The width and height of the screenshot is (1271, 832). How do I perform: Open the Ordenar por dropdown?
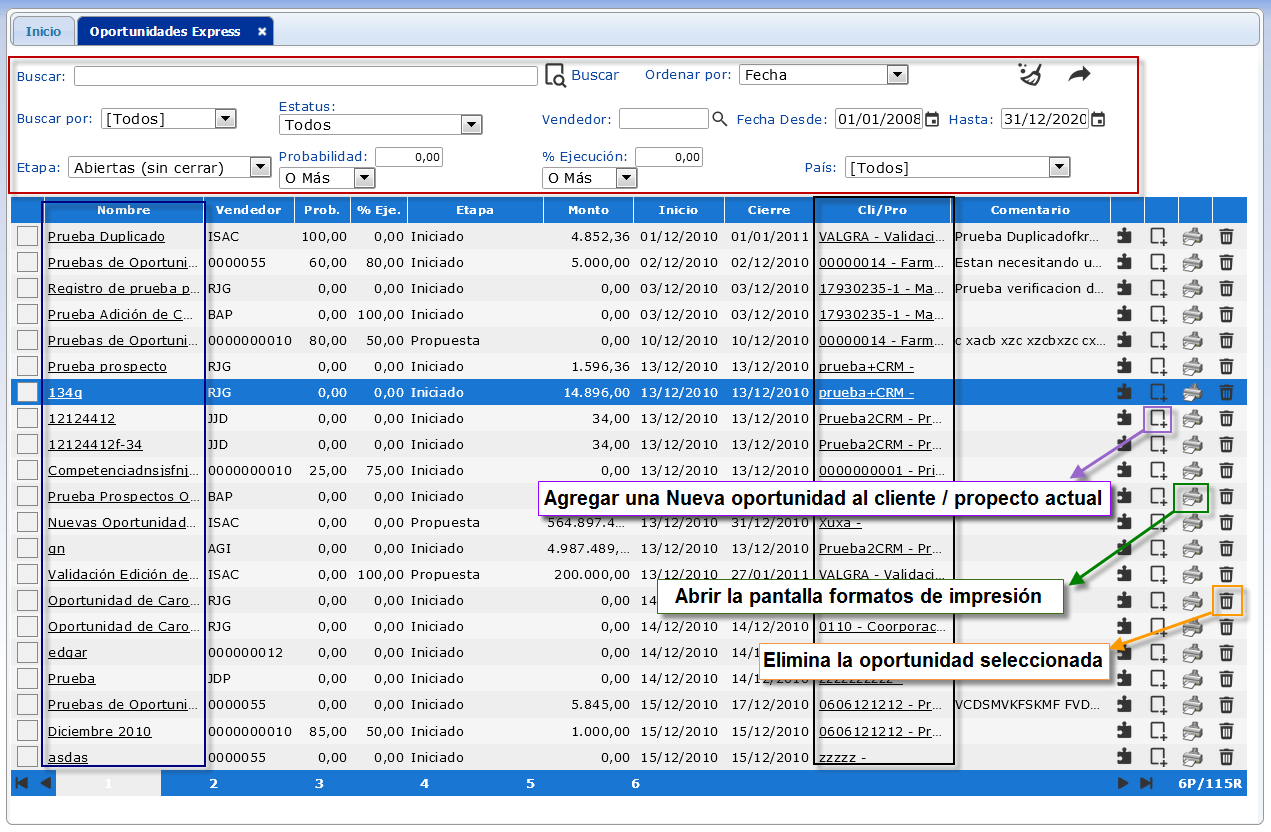coord(897,75)
